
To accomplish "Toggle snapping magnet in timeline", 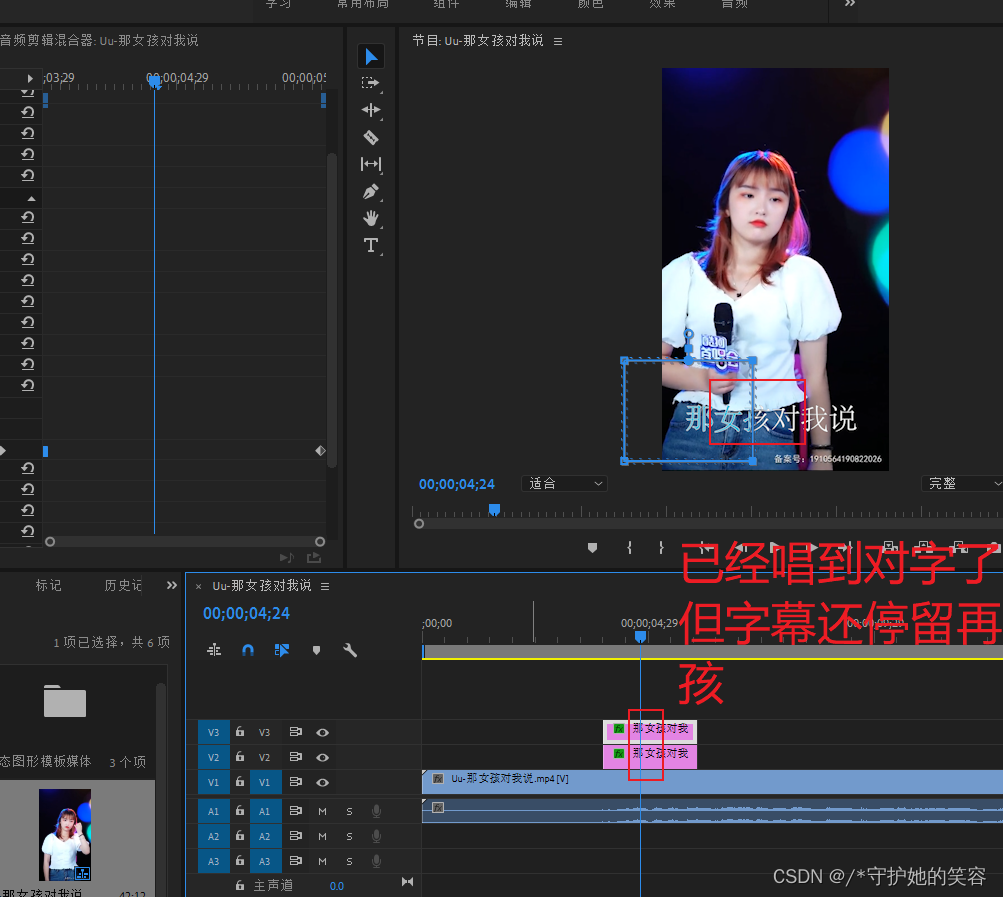I will tap(248, 650).
